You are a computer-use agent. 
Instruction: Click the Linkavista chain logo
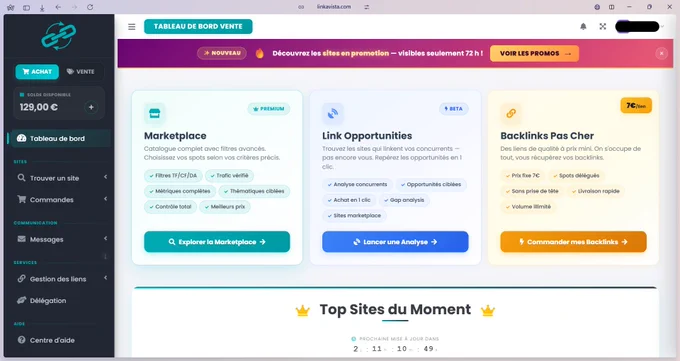(x=59, y=36)
